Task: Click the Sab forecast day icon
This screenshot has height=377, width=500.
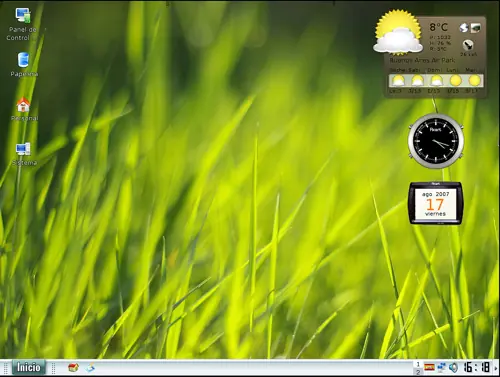Action: pyautogui.click(x=417, y=81)
